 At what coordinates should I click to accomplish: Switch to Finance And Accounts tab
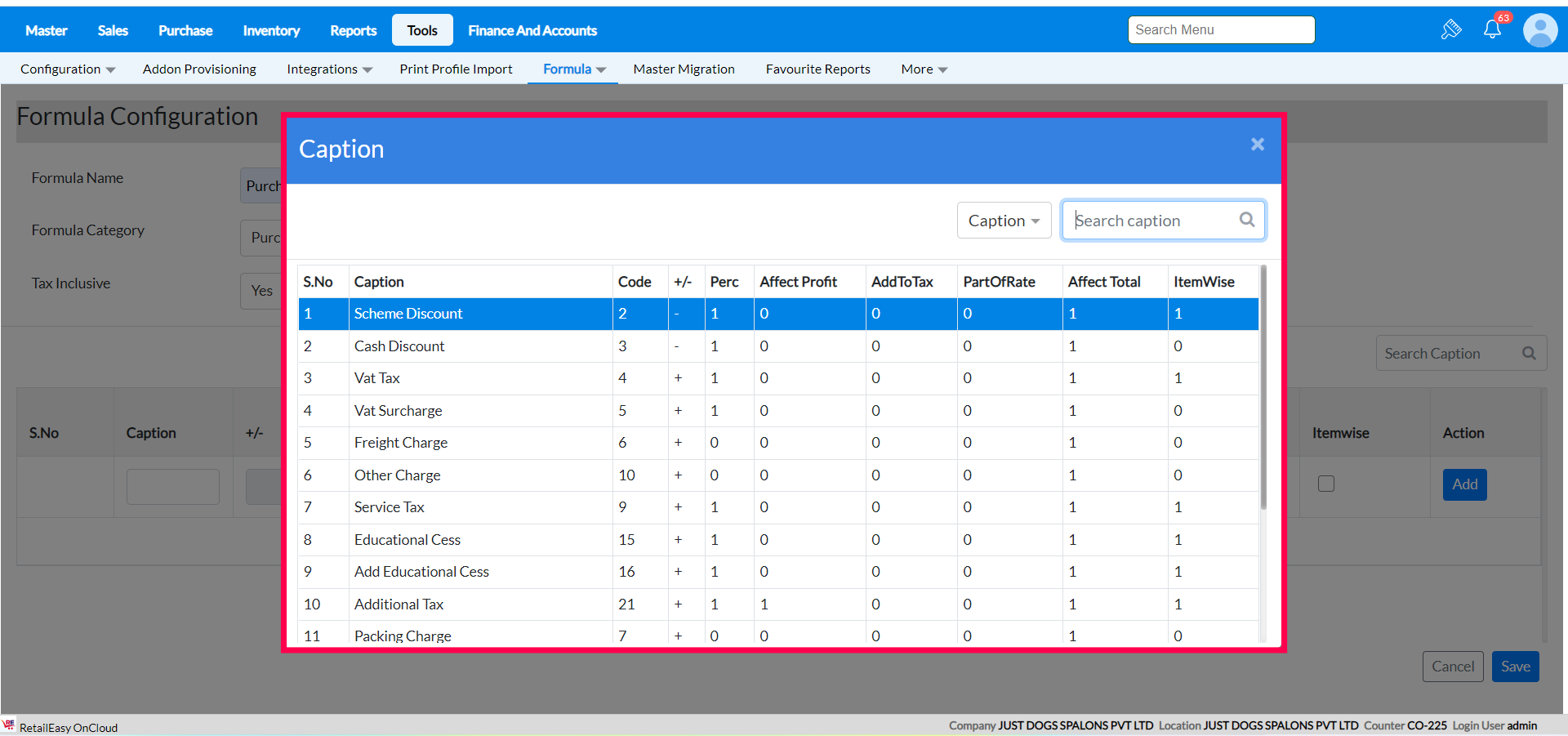(x=532, y=31)
